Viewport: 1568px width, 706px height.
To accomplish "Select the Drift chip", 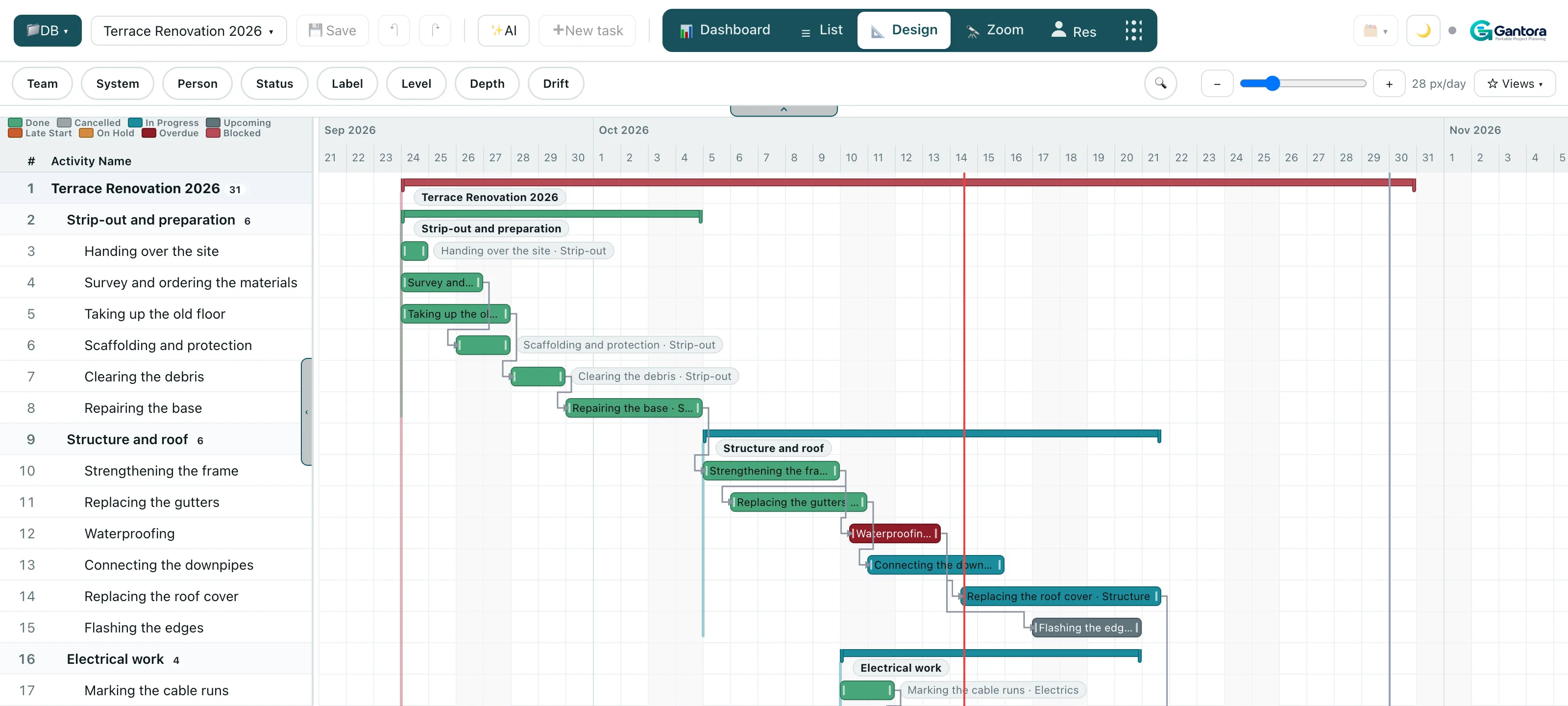I will point(556,83).
